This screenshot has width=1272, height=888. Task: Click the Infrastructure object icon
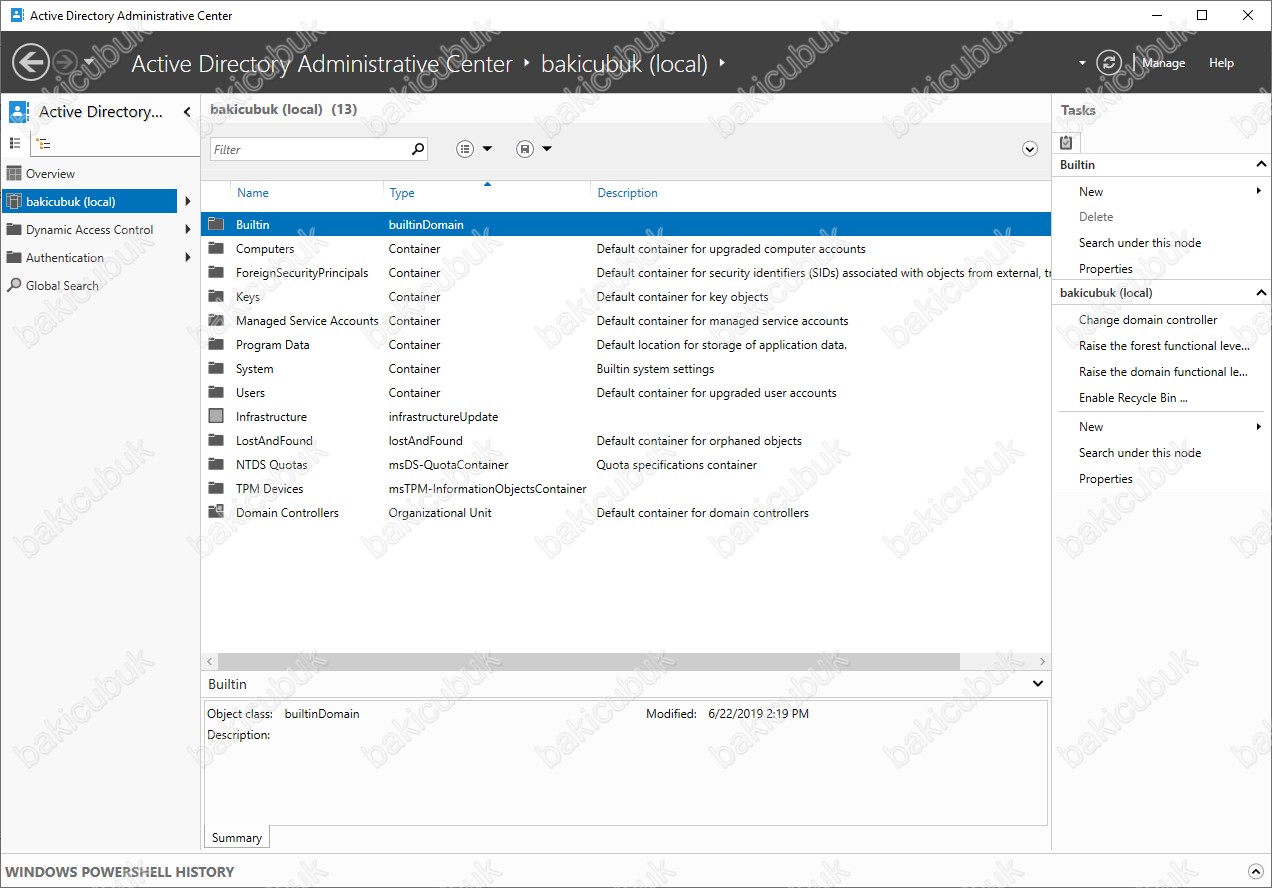point(215,416)
